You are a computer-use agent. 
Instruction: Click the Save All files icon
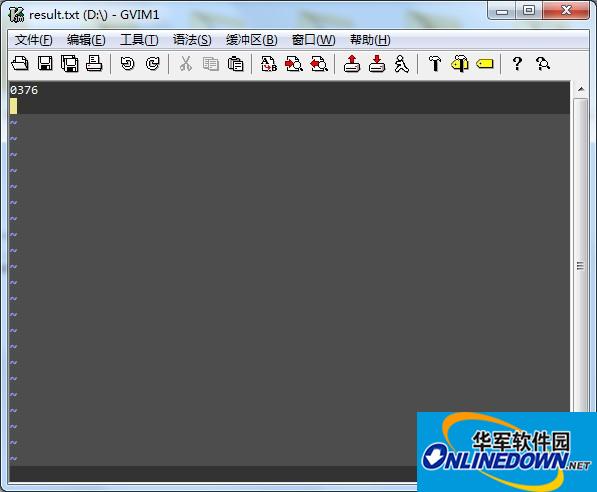70,64
